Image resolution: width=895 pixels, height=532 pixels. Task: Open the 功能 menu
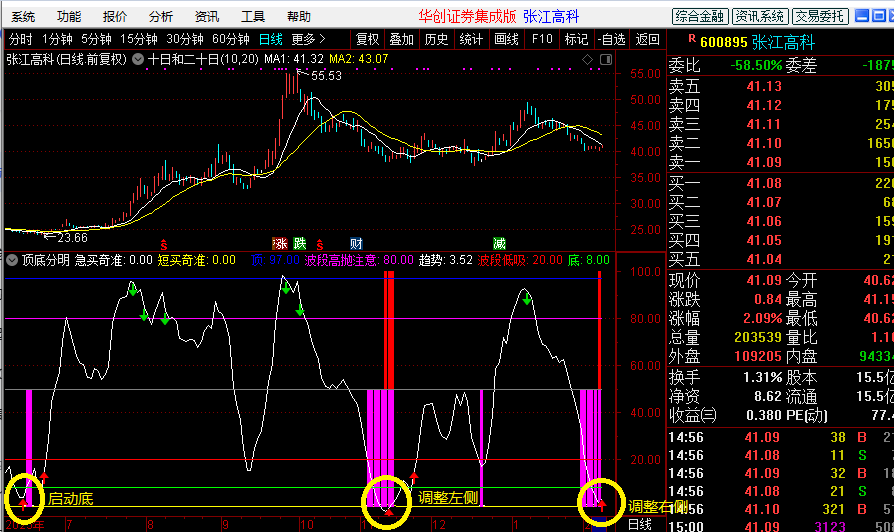pos(69,17)
